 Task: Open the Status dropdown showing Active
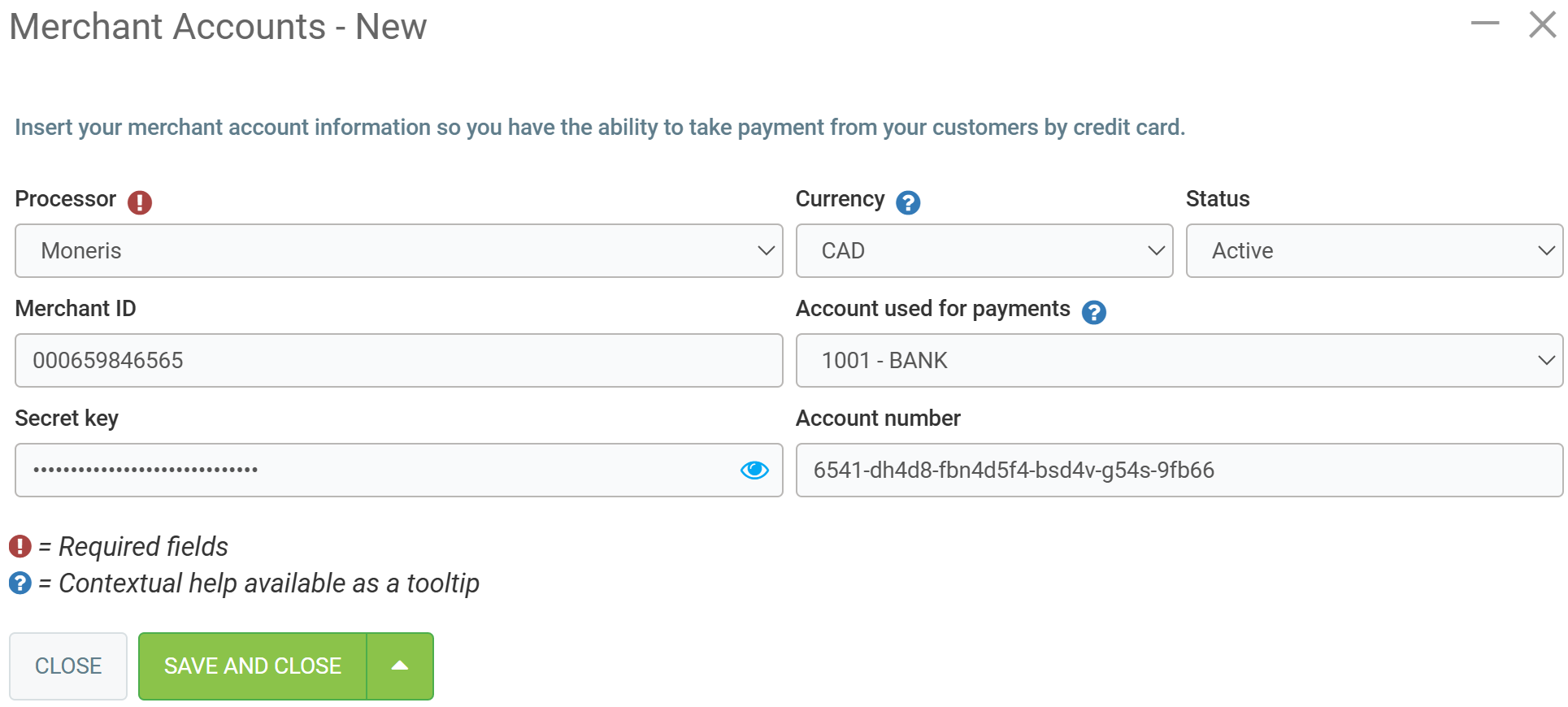[x=1374, y=250]
